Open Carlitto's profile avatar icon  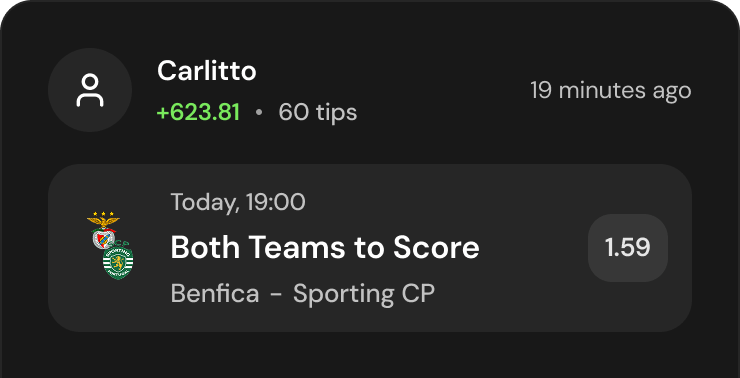90,90
